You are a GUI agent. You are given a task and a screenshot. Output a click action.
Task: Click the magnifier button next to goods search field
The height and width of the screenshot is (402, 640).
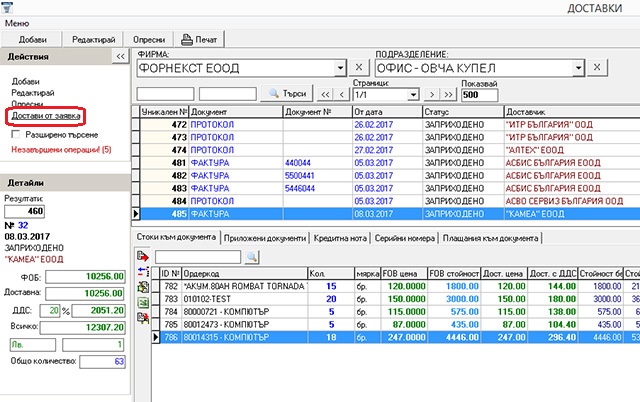tap(252, 257)
